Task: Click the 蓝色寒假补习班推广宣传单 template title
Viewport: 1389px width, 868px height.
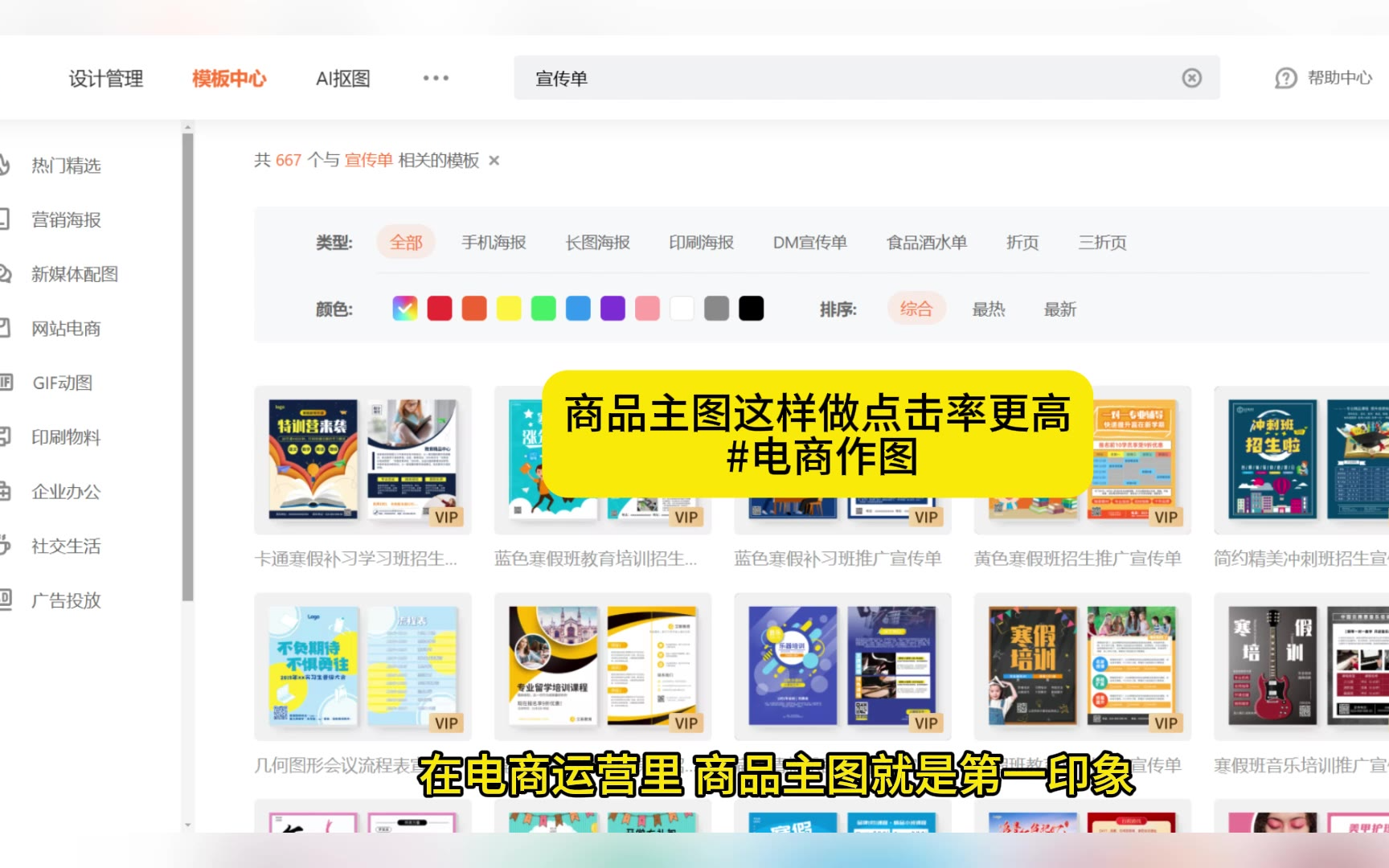Action: coord(838,559)
